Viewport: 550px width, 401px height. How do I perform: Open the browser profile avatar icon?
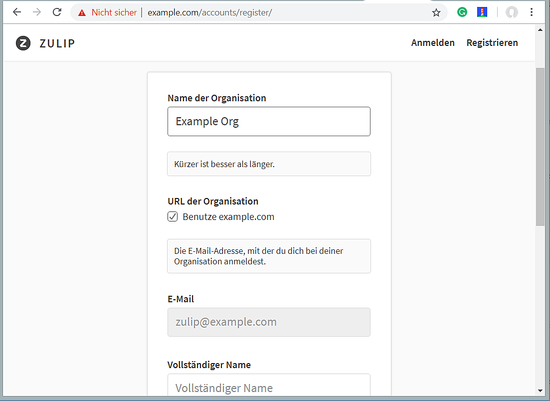coord(511,12)
